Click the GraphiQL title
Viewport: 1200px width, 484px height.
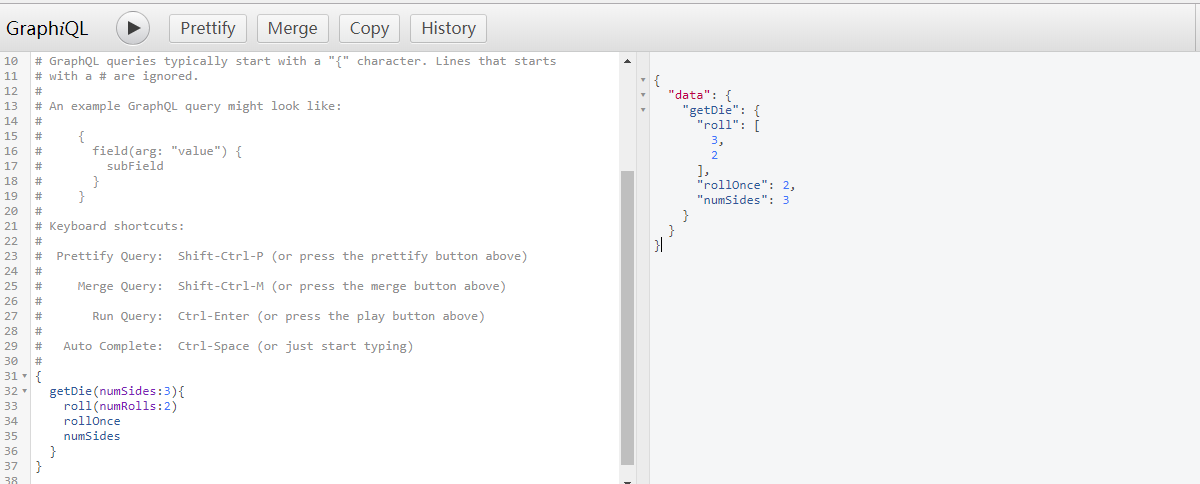(47, 29)
